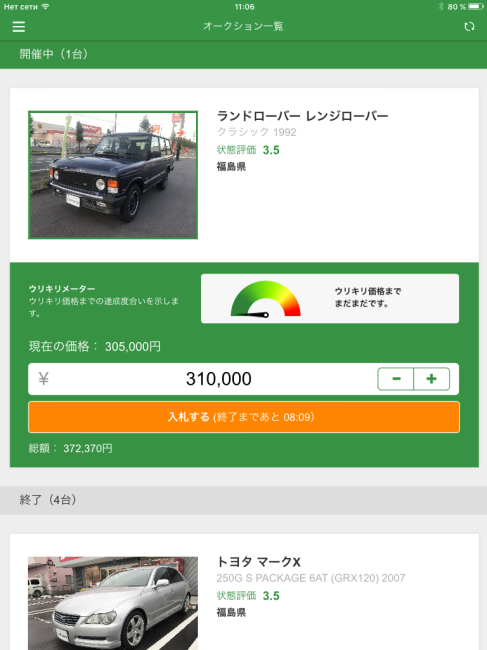Open the hamburger menu
Screen dimensions: 487x650
click(19, 27)
